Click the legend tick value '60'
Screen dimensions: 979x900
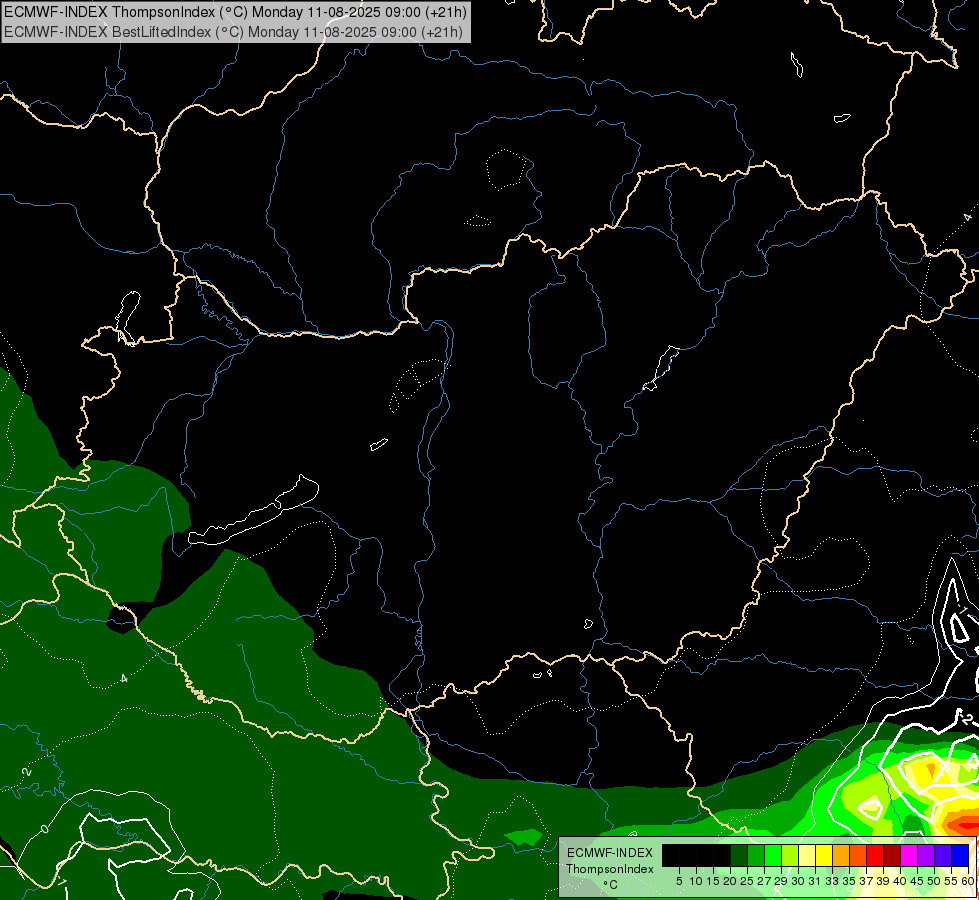pyautogui.click(x=968, y=881)
